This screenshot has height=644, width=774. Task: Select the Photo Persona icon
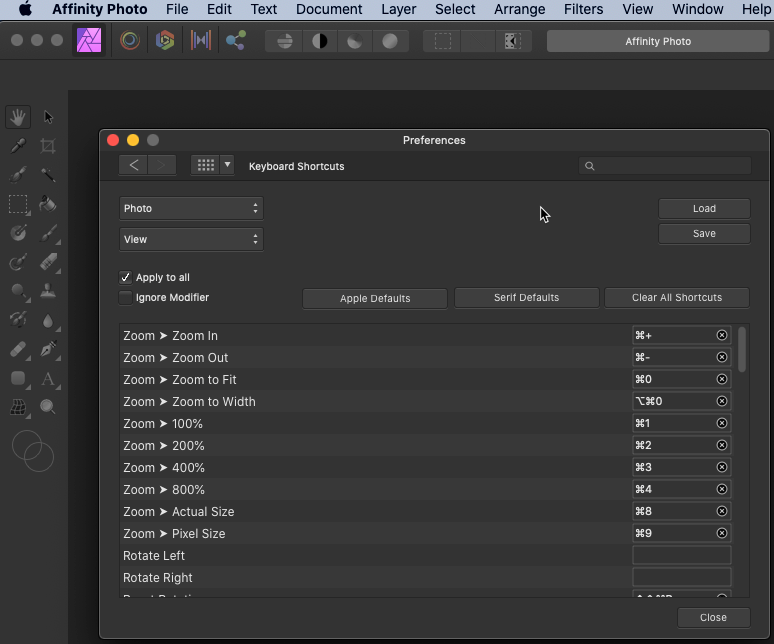[89, 41]
